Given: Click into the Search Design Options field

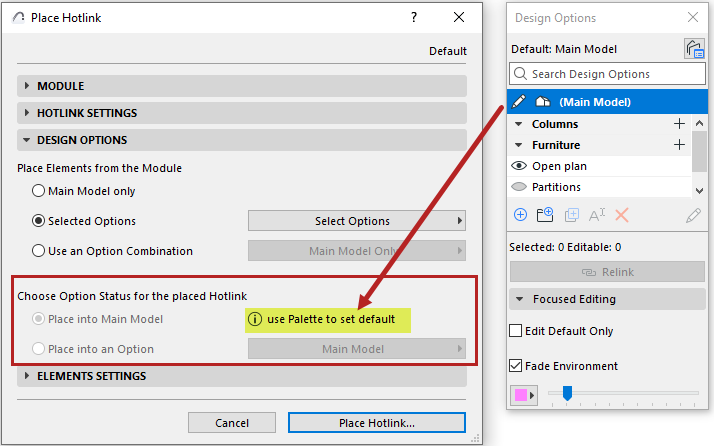Looking at the screenshot, I should click(607, 73).
